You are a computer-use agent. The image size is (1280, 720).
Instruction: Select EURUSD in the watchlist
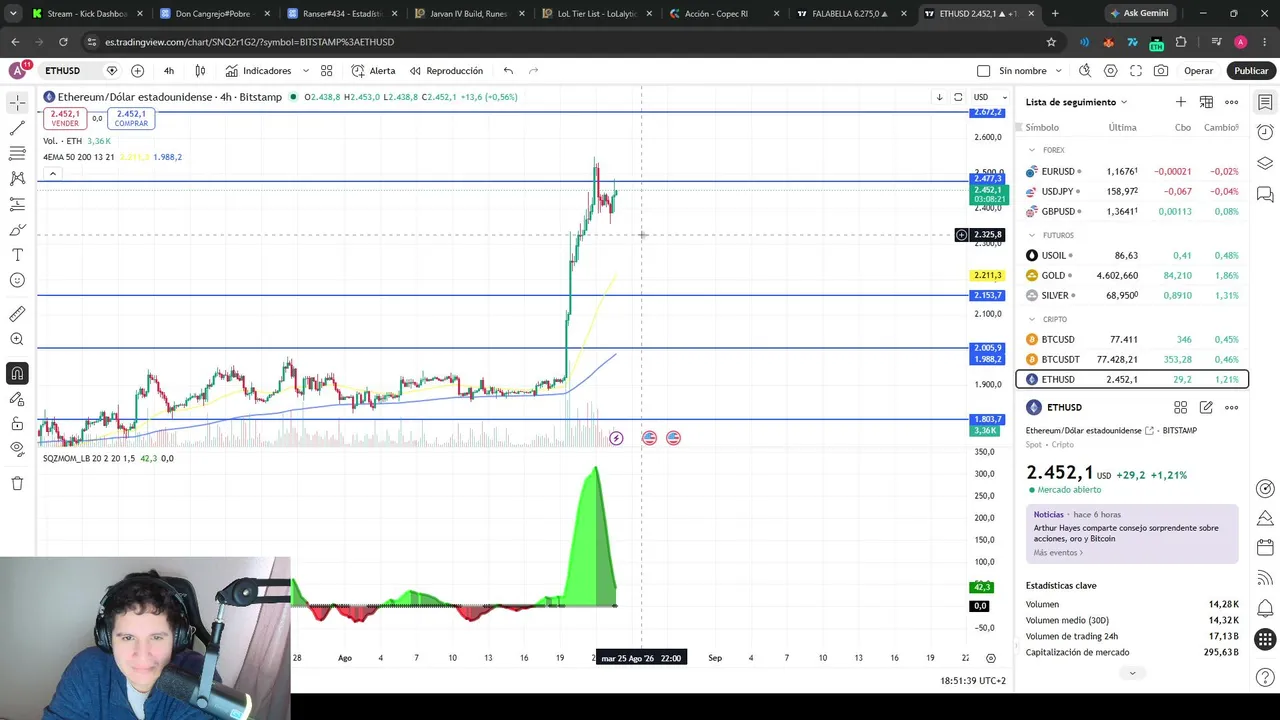[1132, 171]
